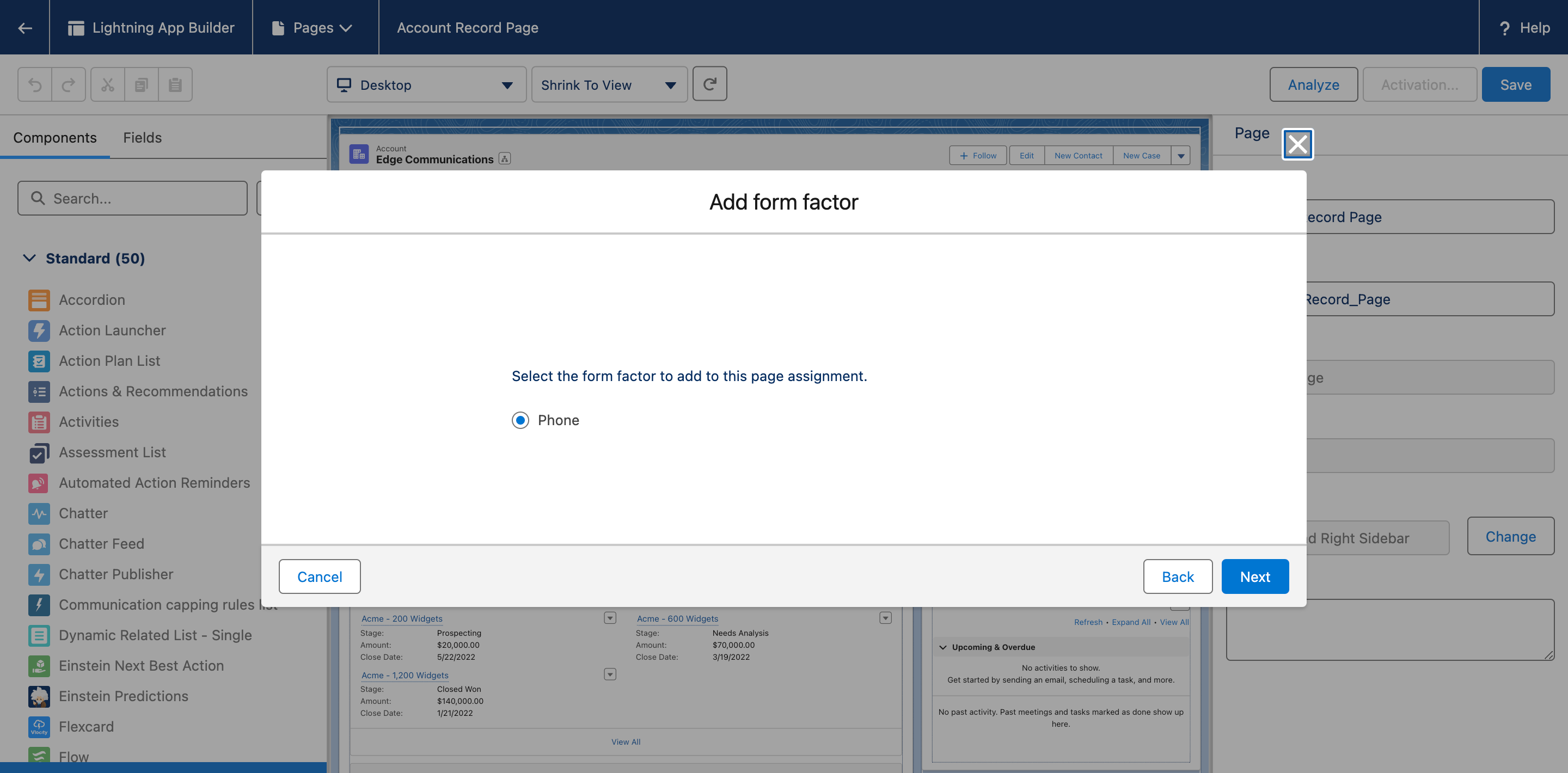1568x773 pixels.
Task: Click Next in the Add form factor dialog
Action: coord(1254,576)
